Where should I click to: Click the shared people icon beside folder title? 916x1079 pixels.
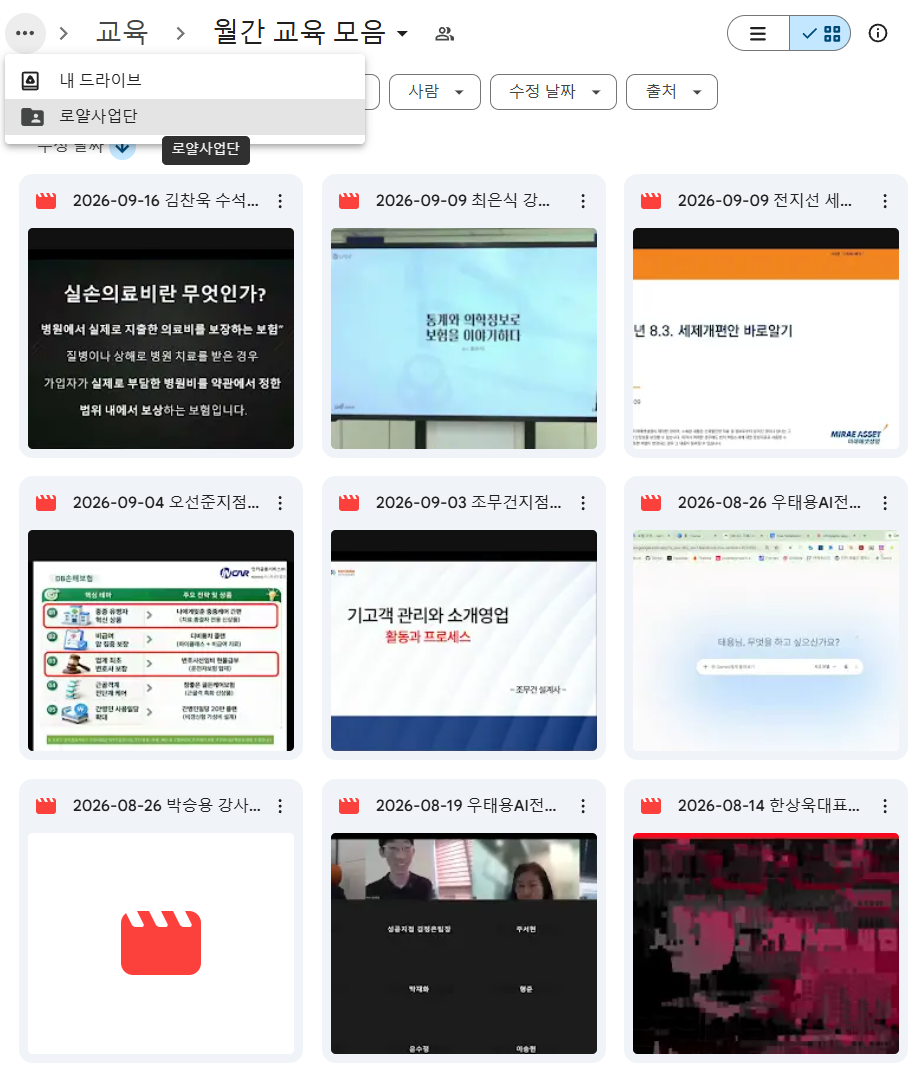coord(445,33)
